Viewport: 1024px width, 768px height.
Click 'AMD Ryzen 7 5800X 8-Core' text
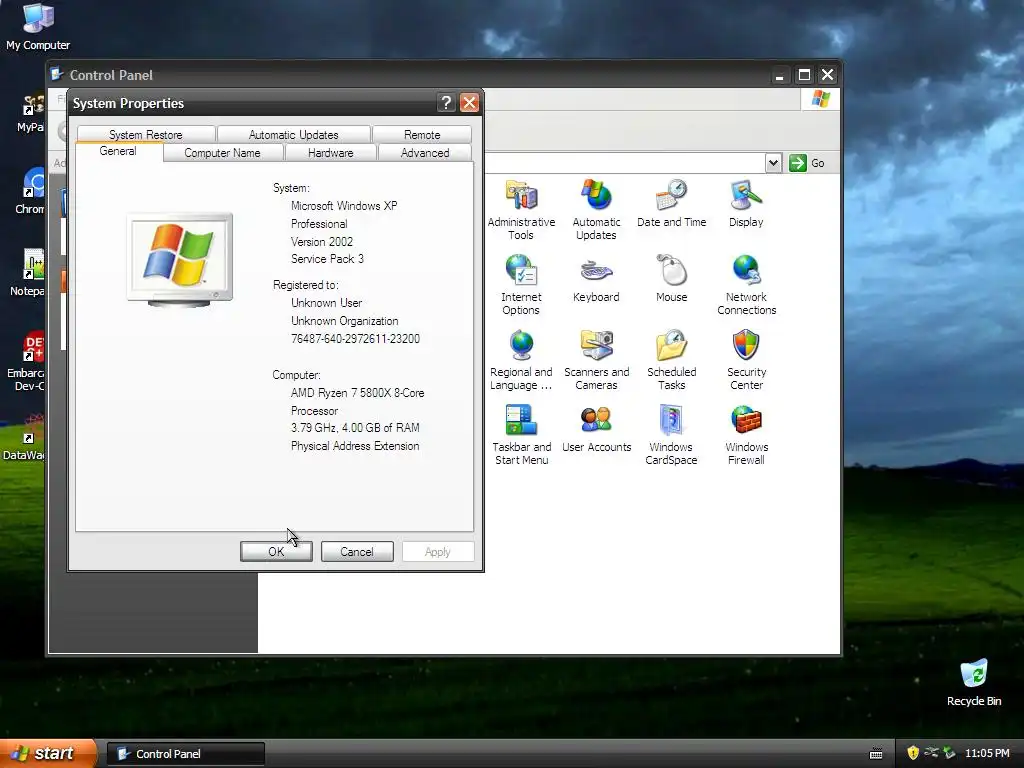pos(358,393)
